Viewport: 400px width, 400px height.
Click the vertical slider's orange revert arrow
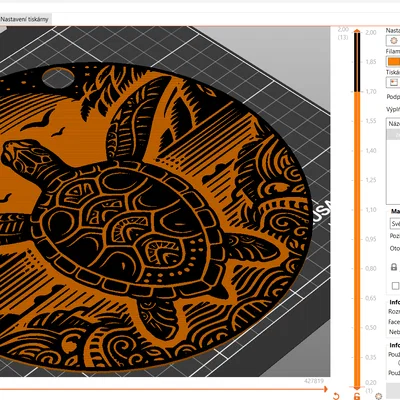tap(336, 396)
